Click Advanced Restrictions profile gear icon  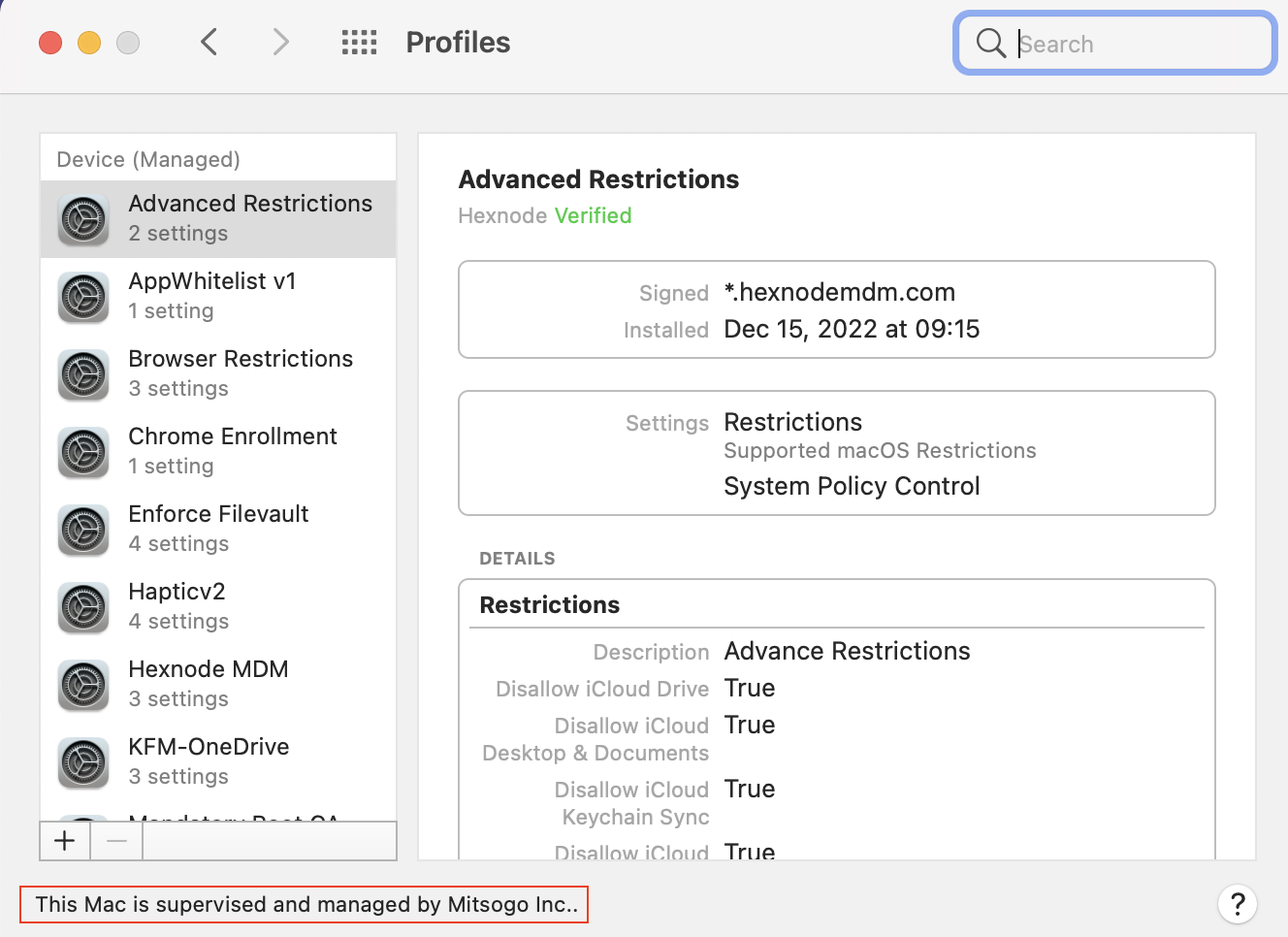(x=83, y=219)
